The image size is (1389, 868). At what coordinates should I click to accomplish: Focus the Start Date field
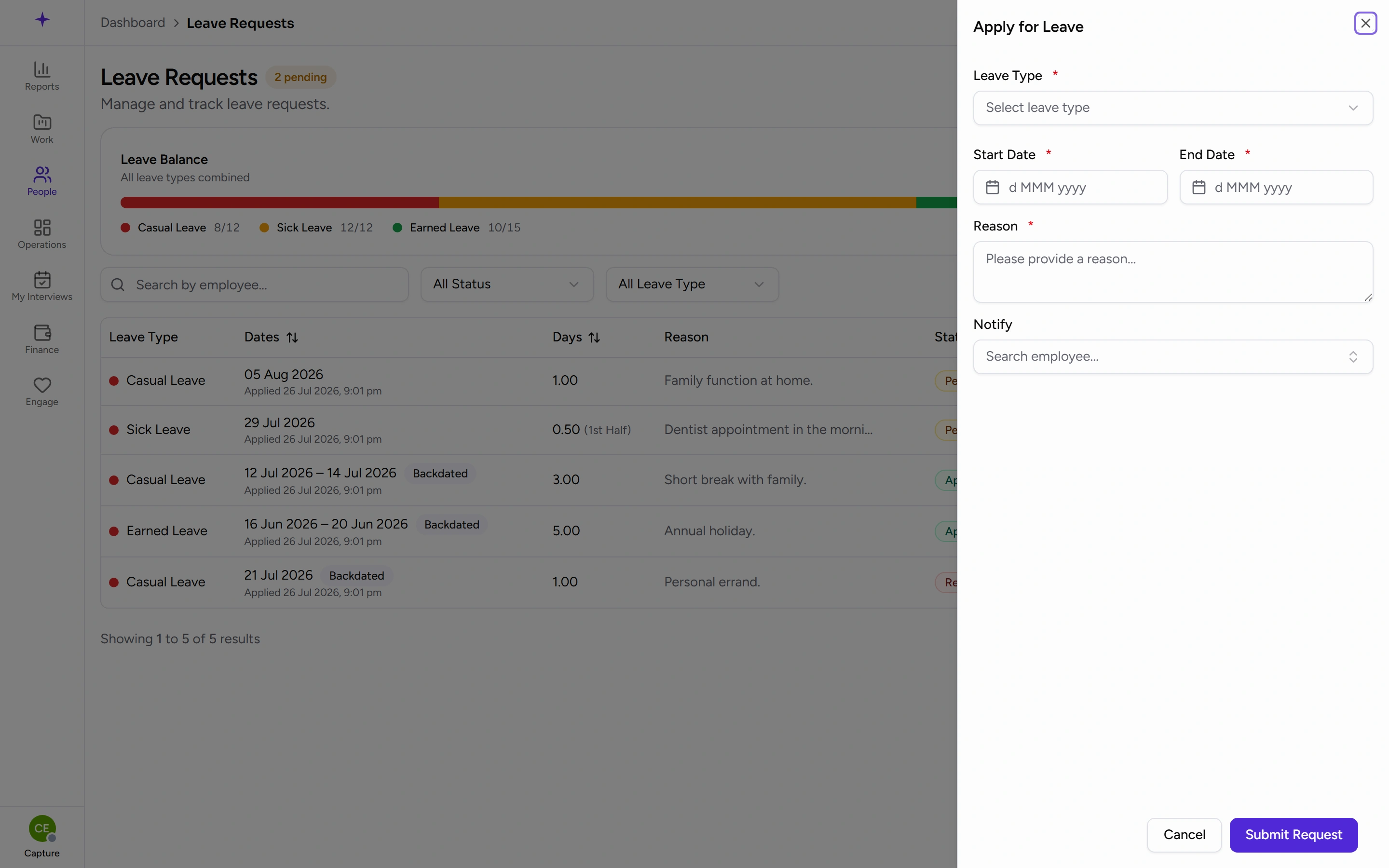tap(1070, 187)
